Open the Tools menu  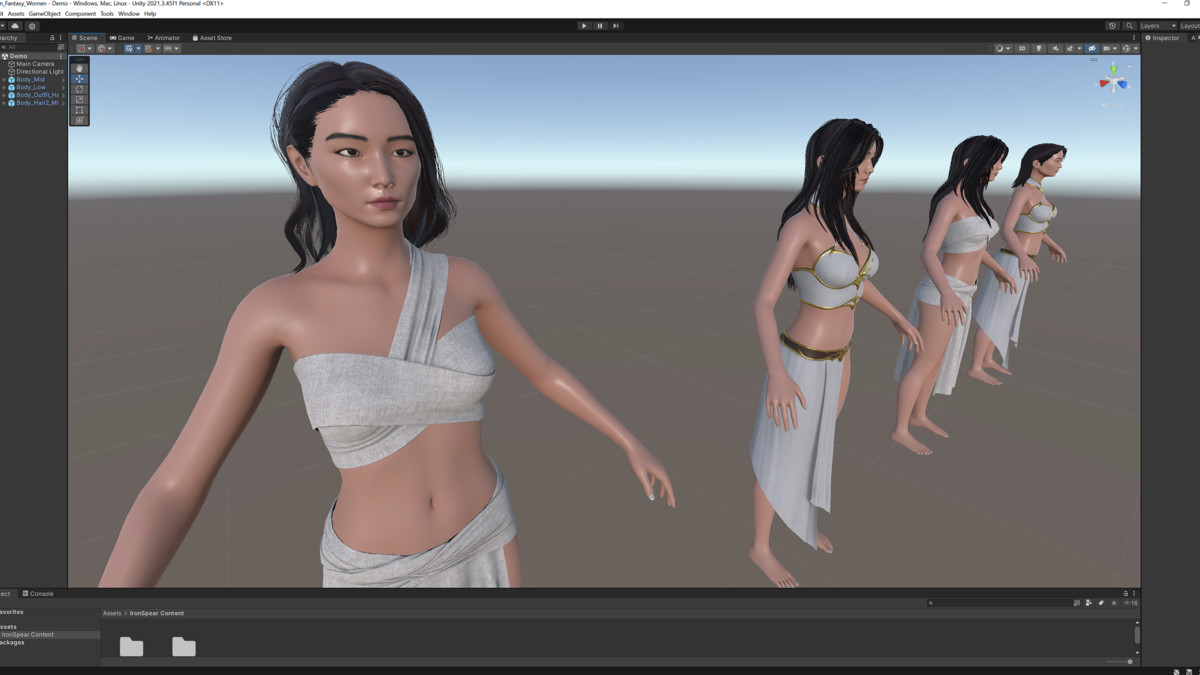tap(107, 14)
